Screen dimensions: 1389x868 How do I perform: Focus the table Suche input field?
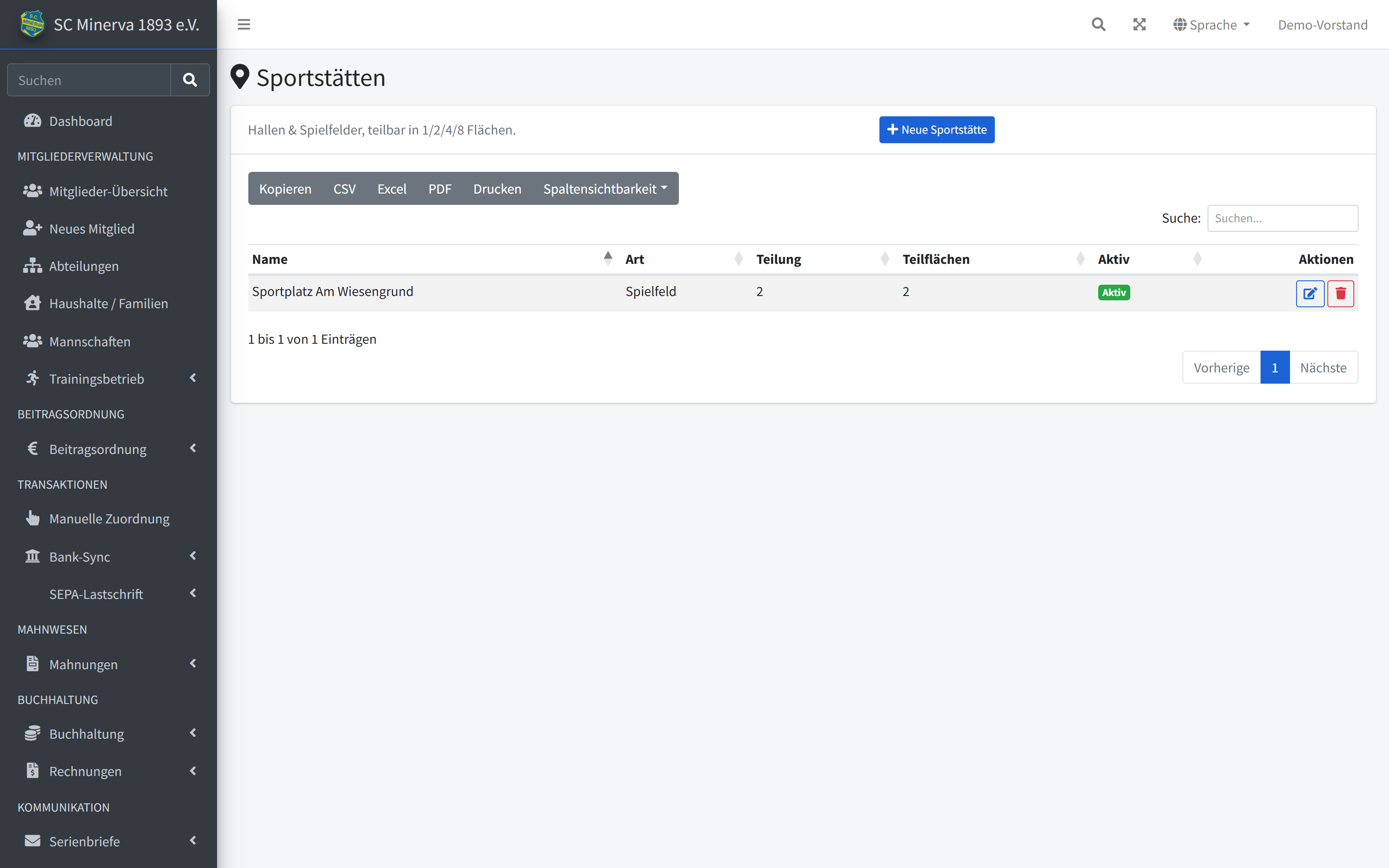pyautogui.click(x=1282, y=218)
